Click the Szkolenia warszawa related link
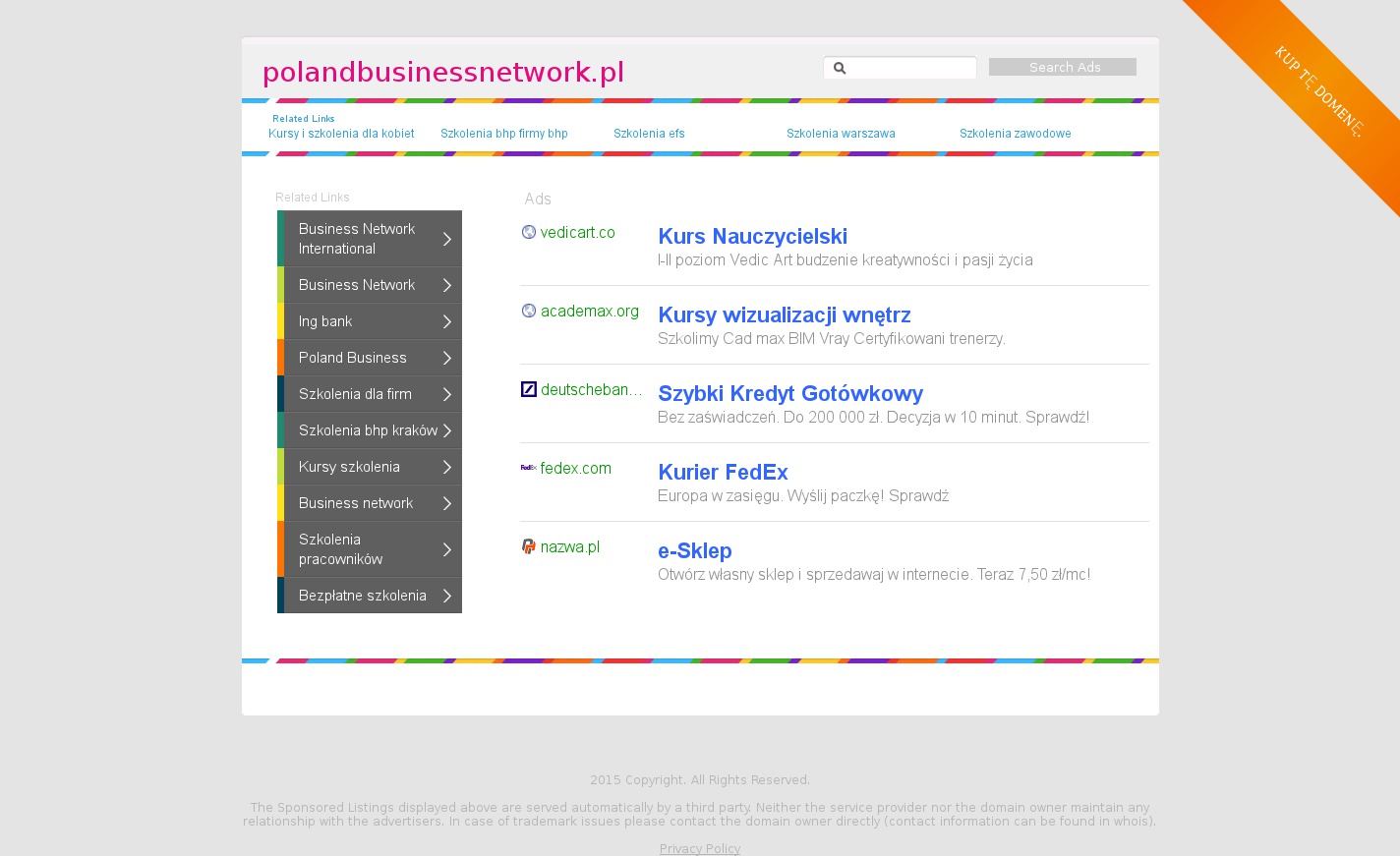Screen dimensions: 1400x856 coord(841,134)
